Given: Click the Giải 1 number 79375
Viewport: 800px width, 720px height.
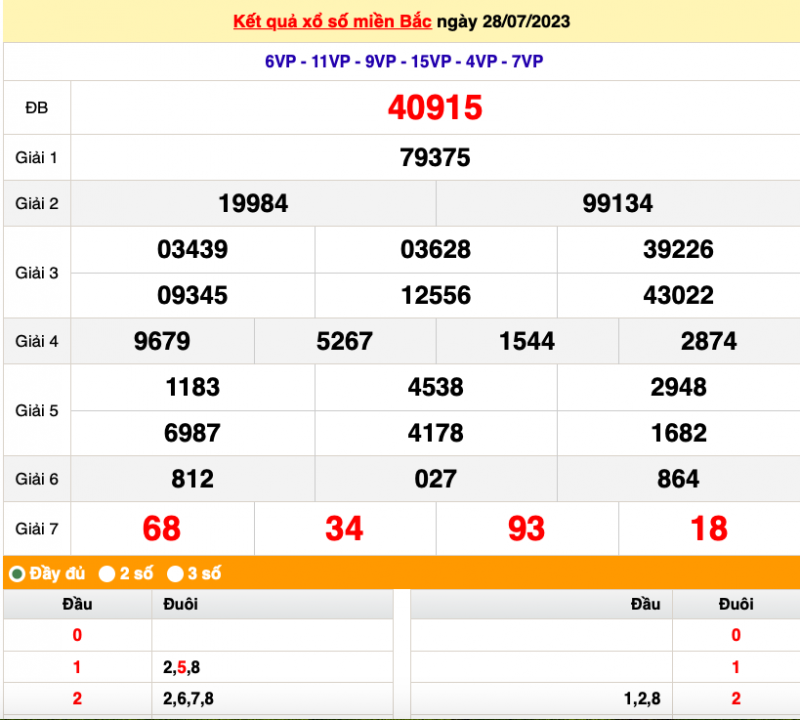Looking at the screenshot, I should click(x=436, y=157).
